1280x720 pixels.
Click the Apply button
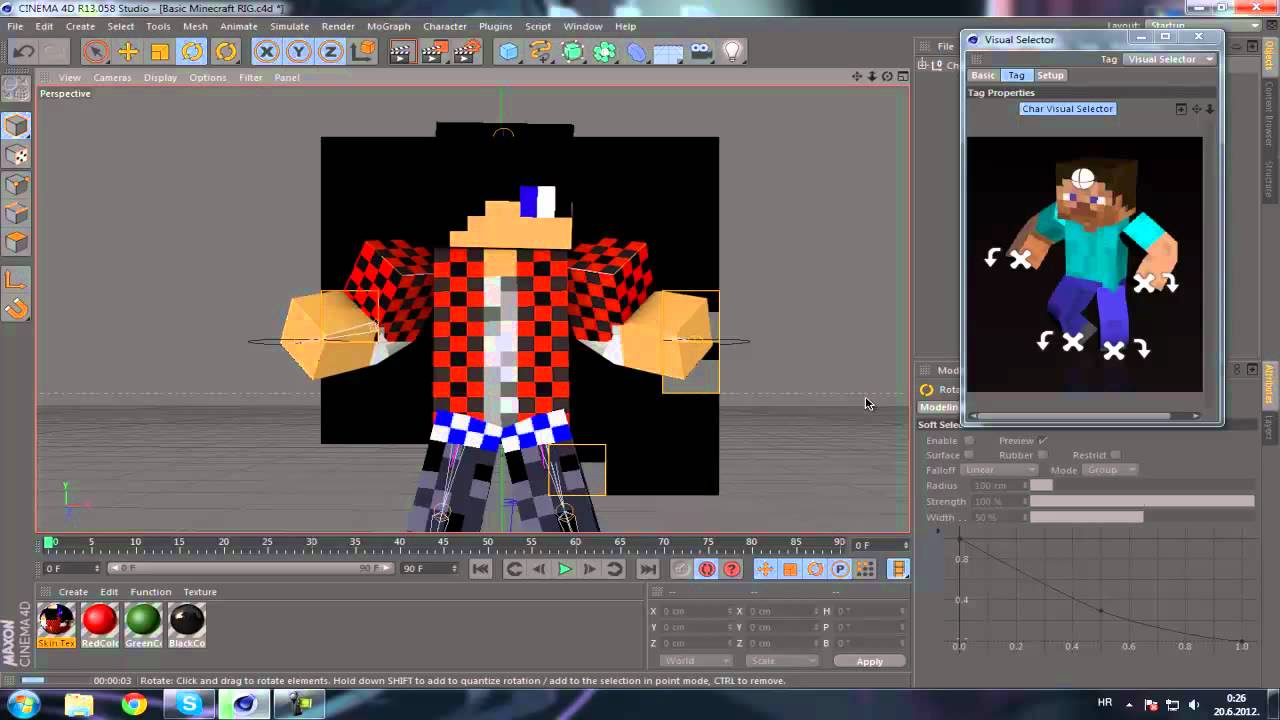pos(869,661)
